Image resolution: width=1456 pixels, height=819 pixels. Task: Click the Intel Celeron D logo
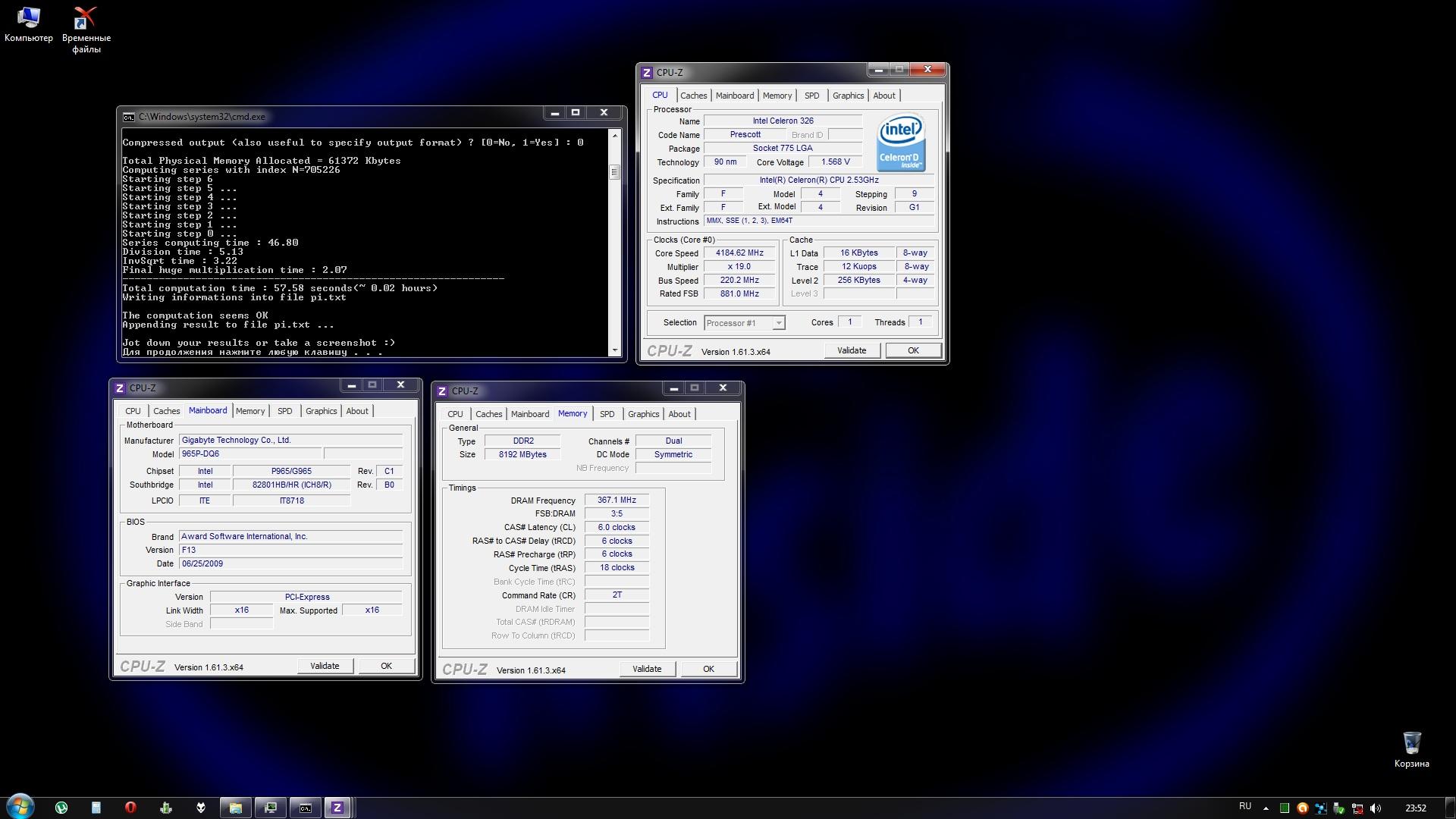point(901,143)
